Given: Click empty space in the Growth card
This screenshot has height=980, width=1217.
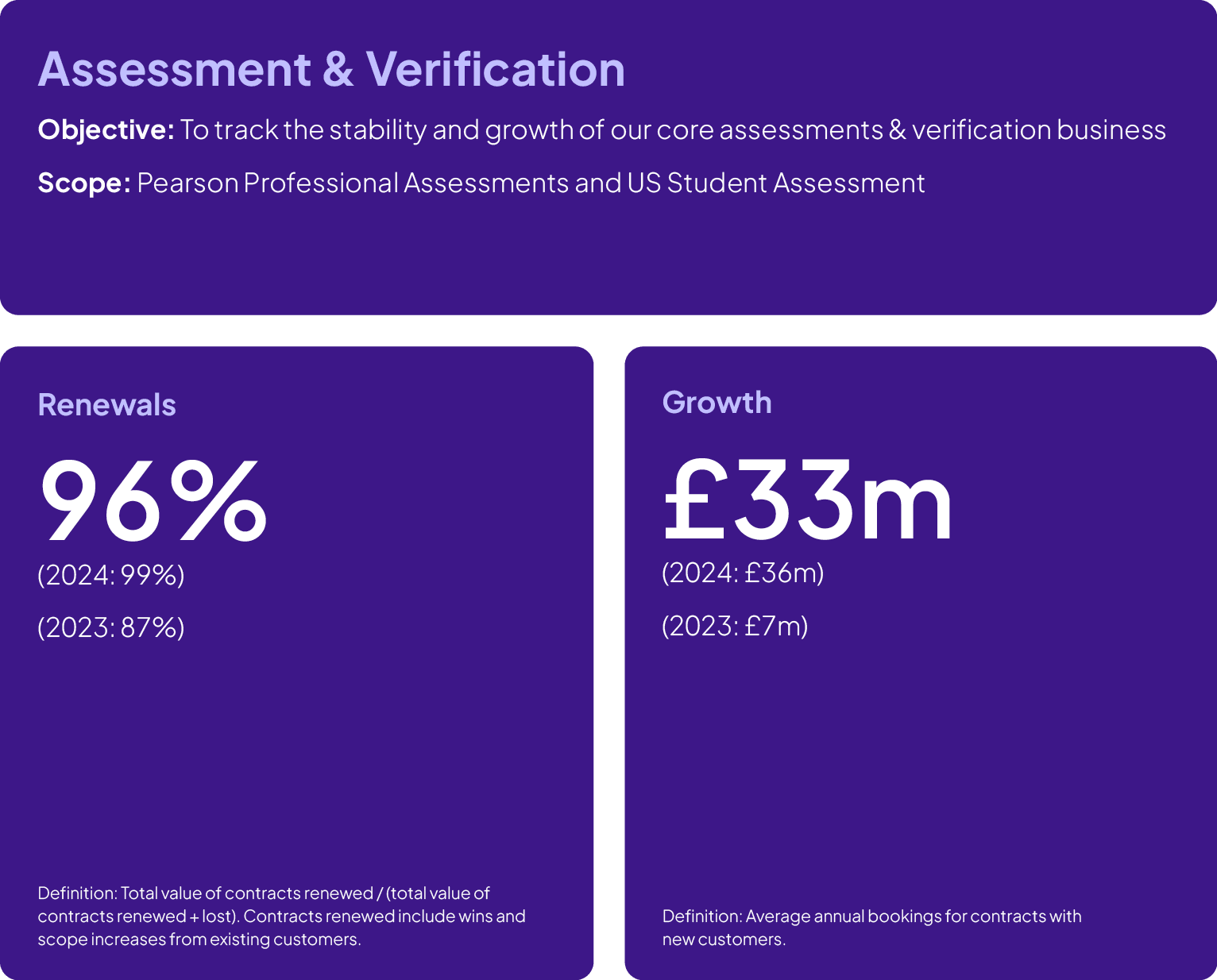Looking at the screenshot, I should coord(921,754).
